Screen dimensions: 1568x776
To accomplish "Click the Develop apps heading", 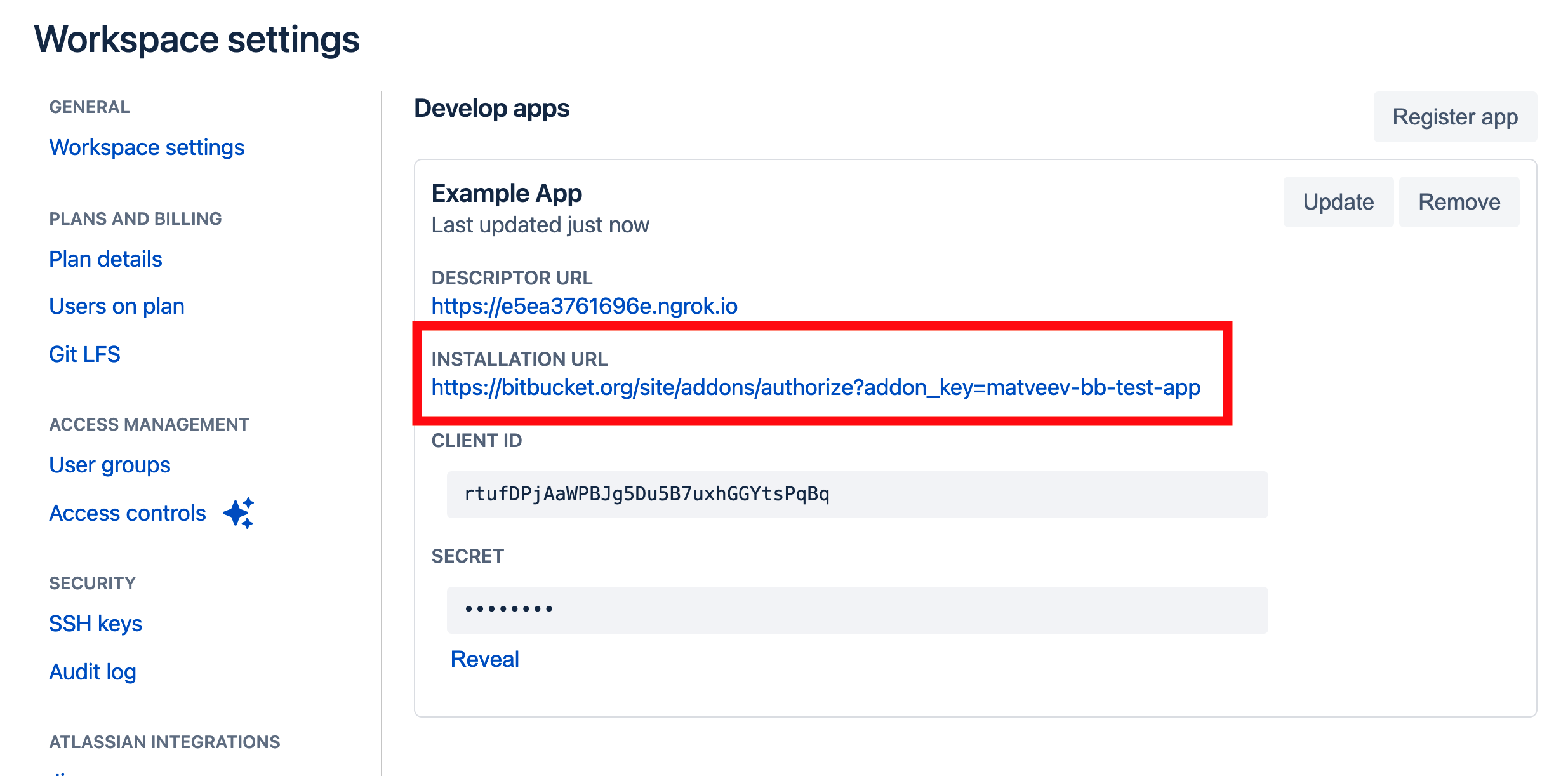I will 491,108.
